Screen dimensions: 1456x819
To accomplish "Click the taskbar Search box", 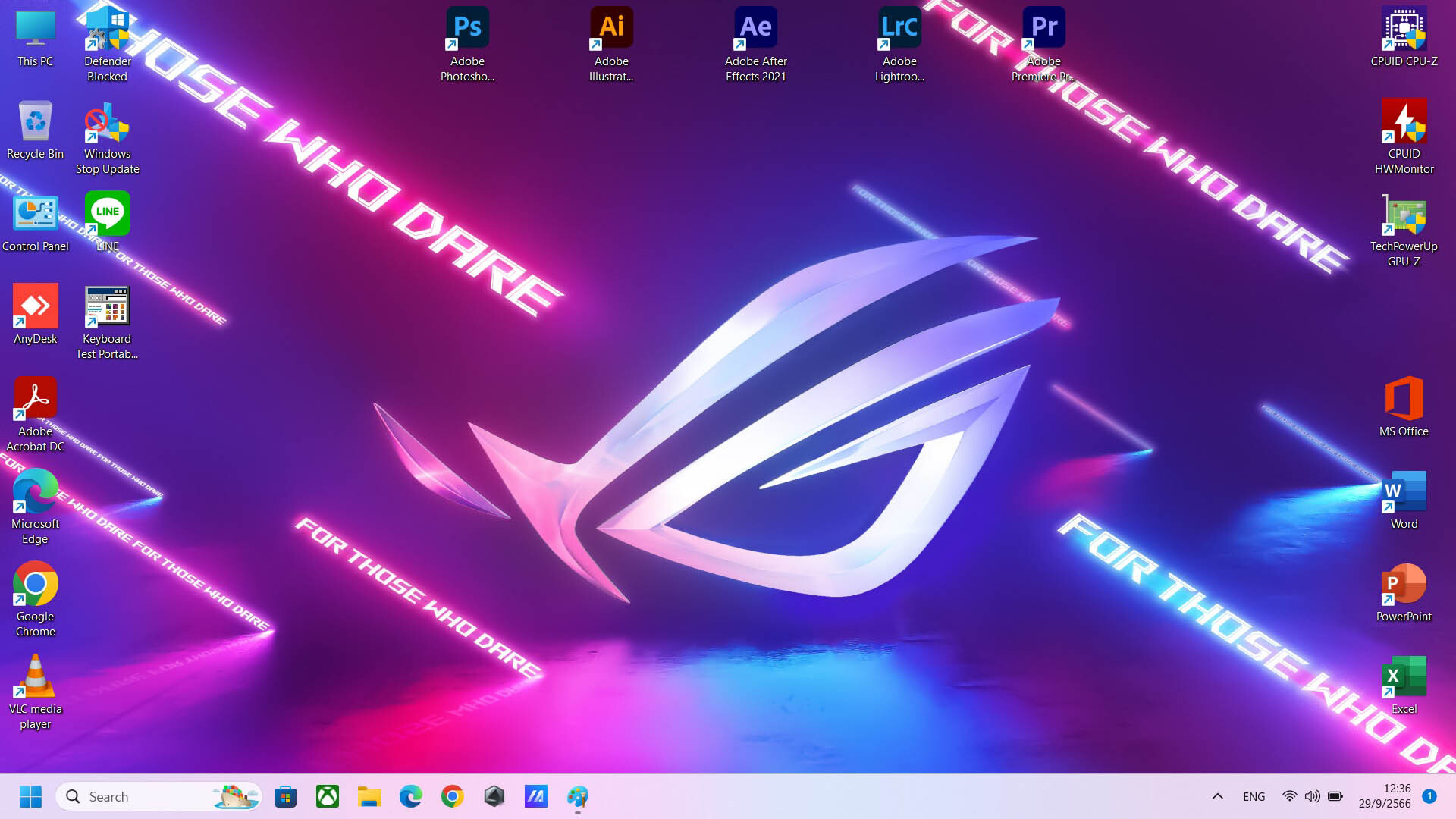I will 158,796.
